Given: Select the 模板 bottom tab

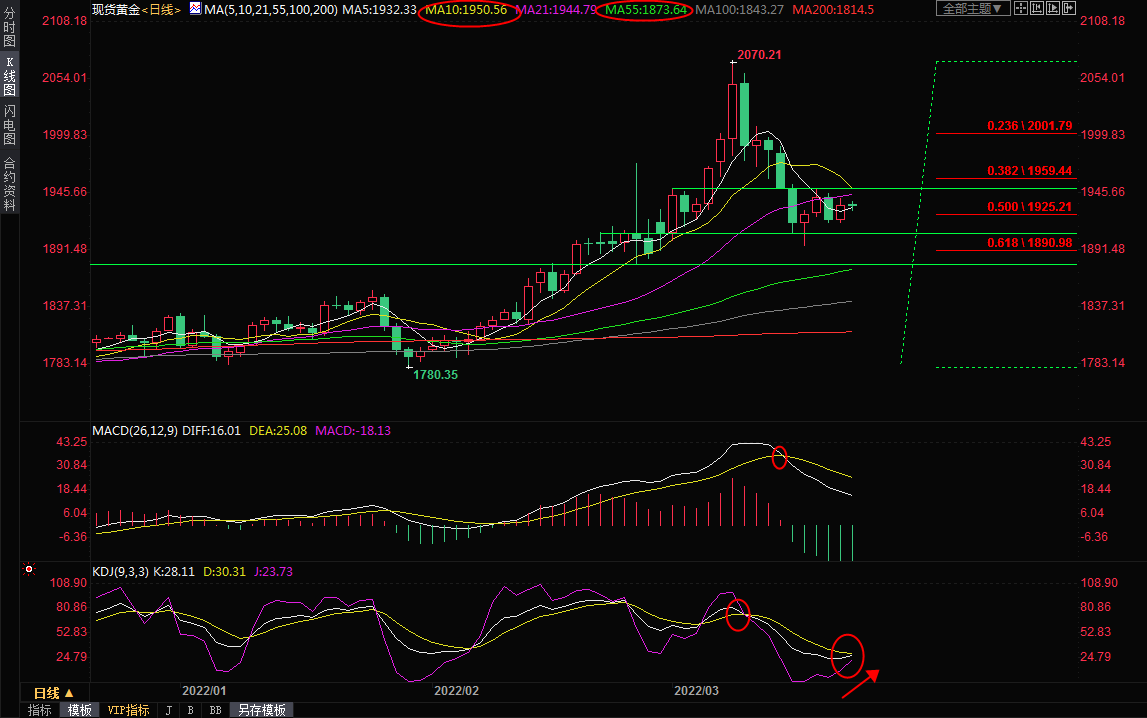Looking at the screenshot, I should (80, 710).
